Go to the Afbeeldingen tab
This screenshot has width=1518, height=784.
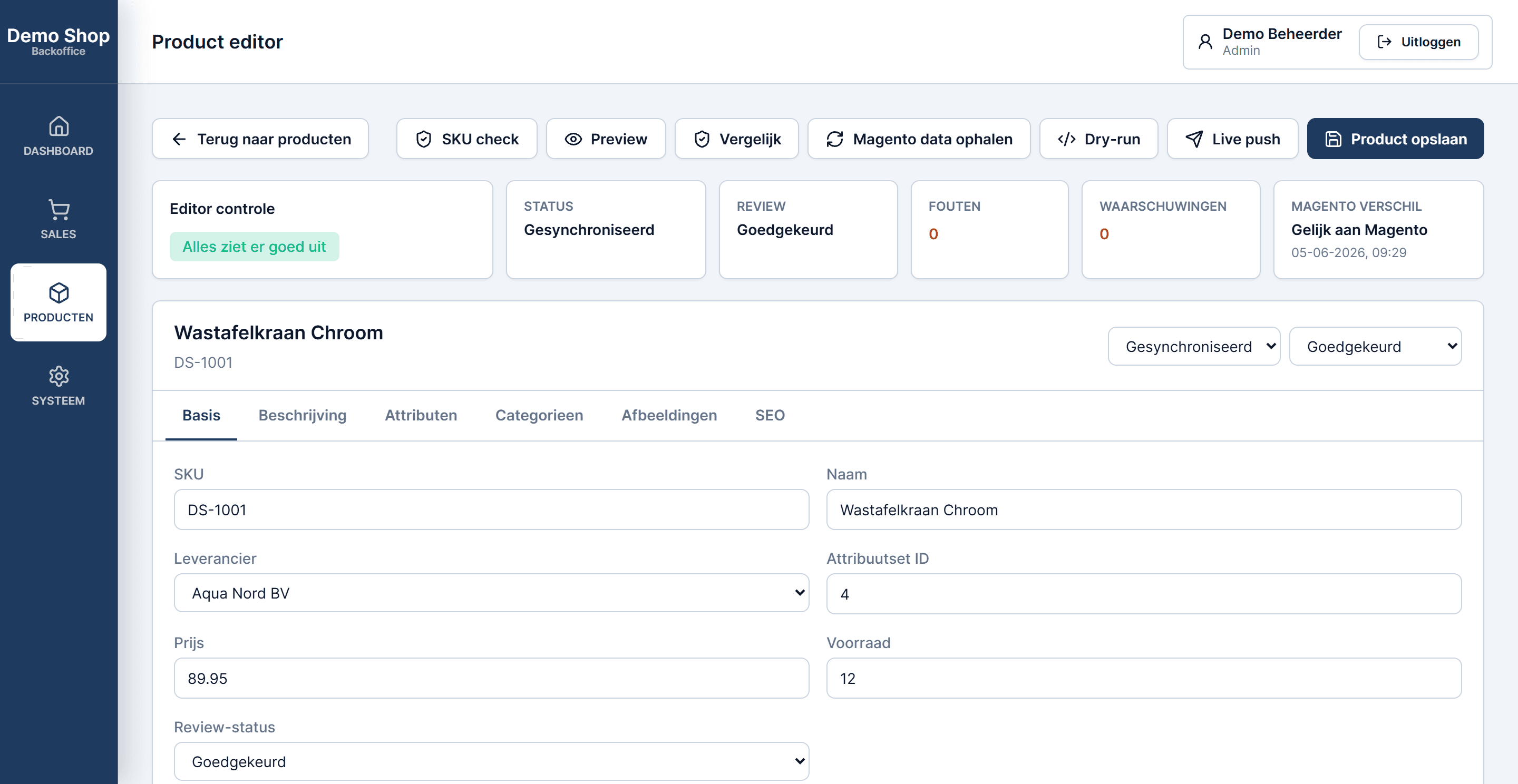click(669, 415)
